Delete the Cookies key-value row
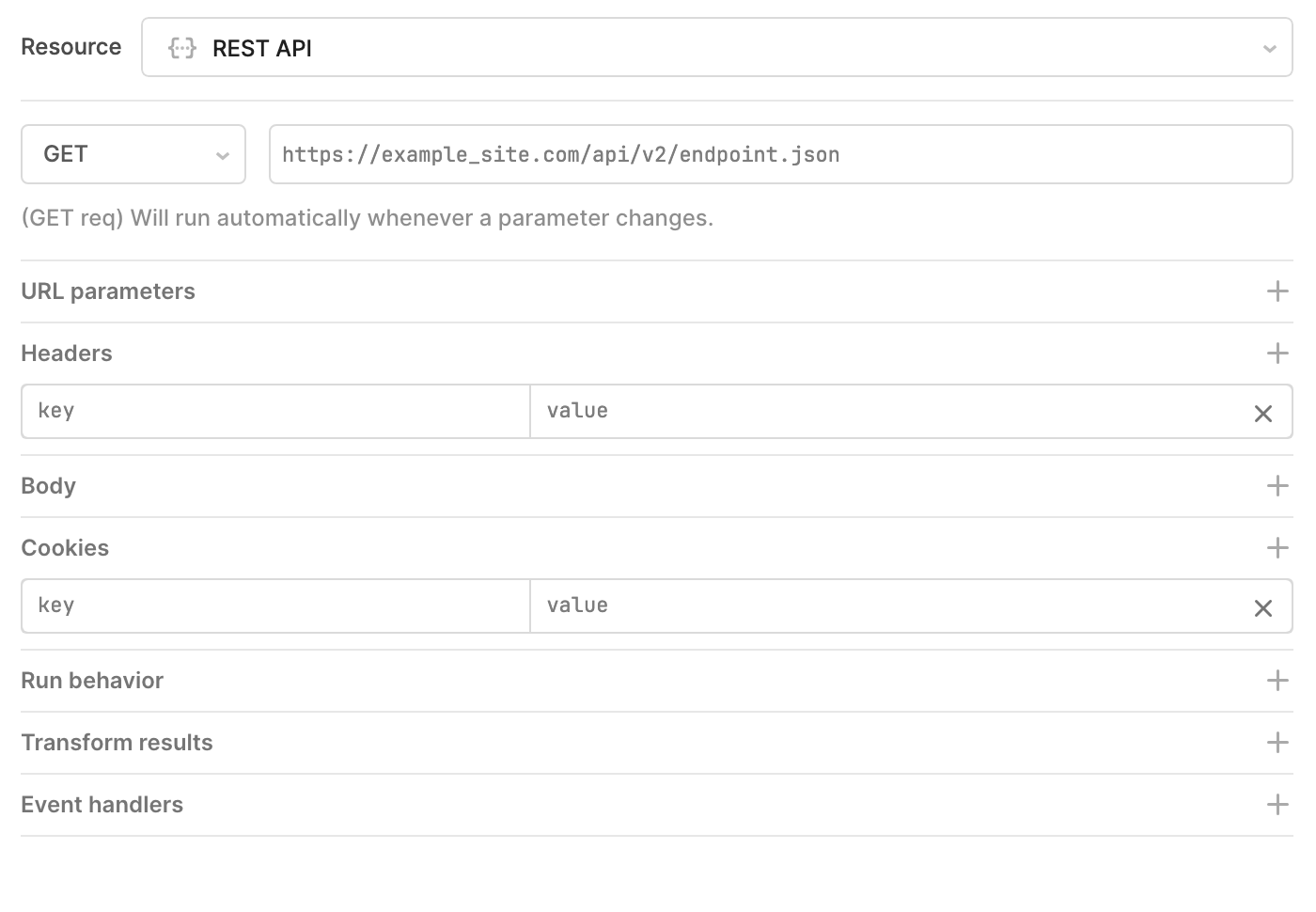Screen dimensions: 1316x912 (x=1263, y=608)
